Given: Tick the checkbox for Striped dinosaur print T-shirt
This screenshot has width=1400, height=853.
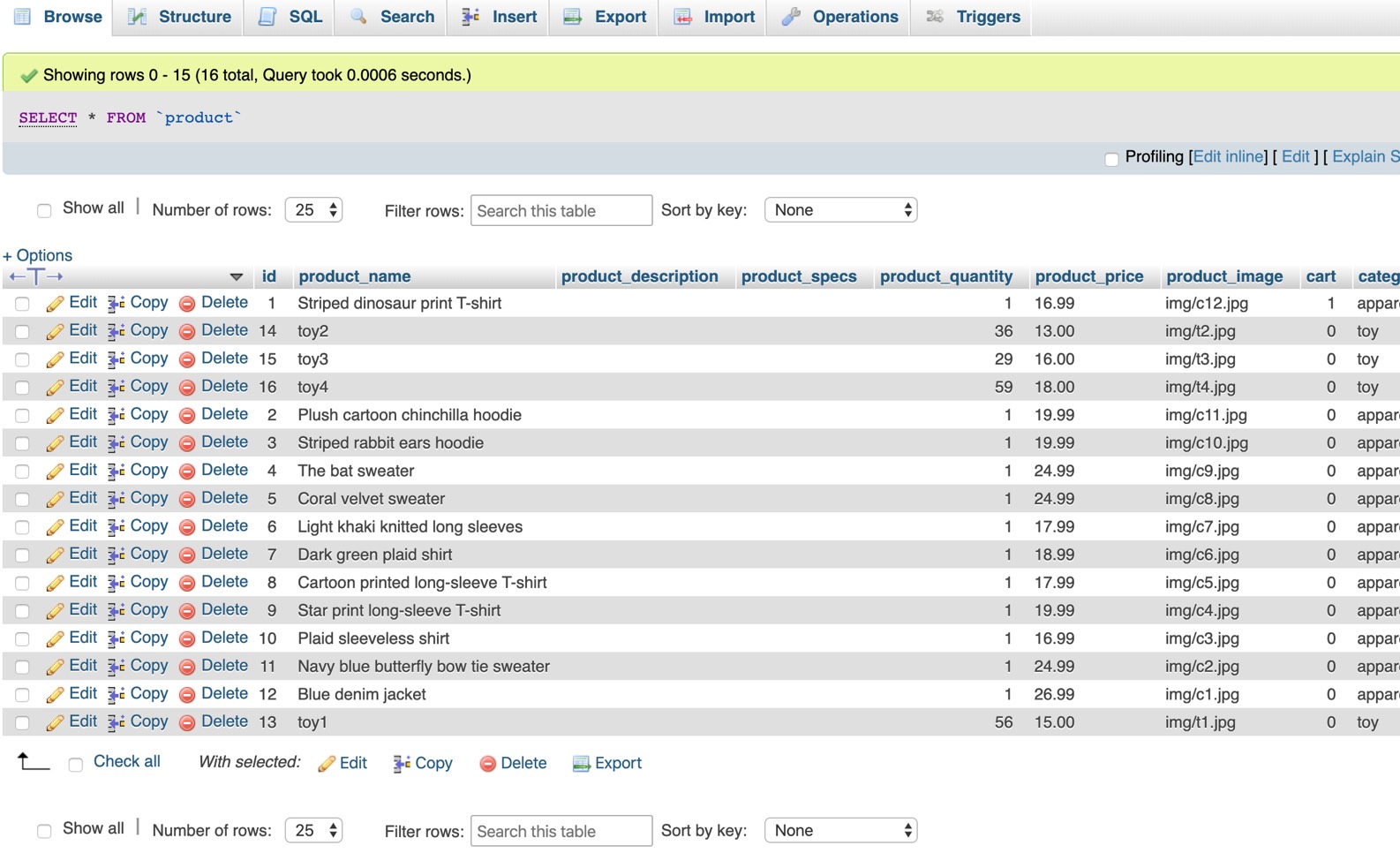Looking at the screenshot, I should (22, 304).
